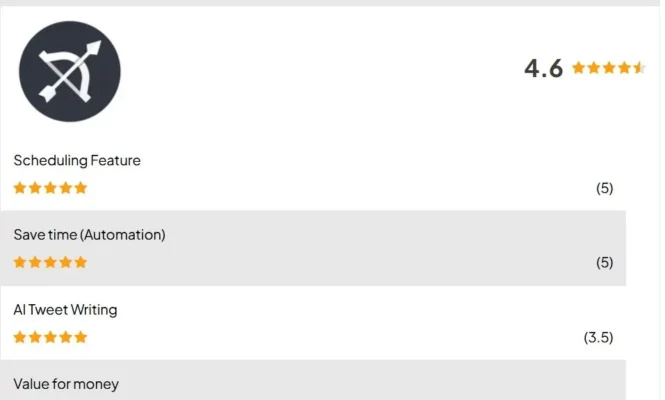This screenshot has width=665, height=400.
Task: Select the Value for money label
Action: pyautogui.click(x=66, y=384)
